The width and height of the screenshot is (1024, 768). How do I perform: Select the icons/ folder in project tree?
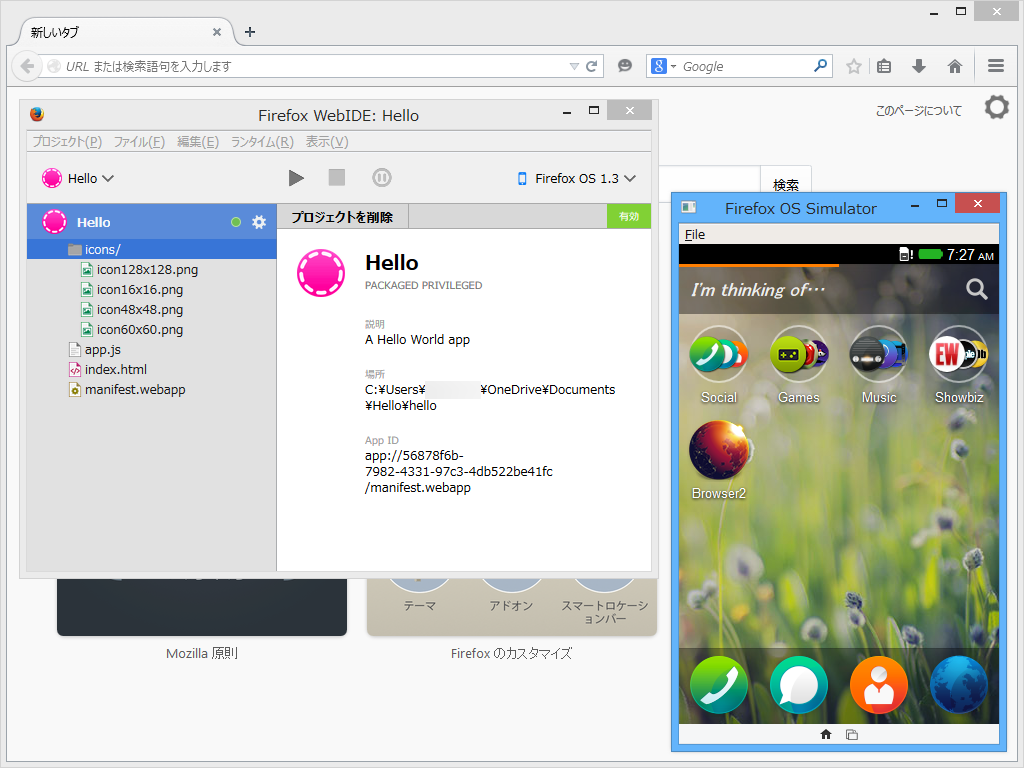(x=152, y=249)
